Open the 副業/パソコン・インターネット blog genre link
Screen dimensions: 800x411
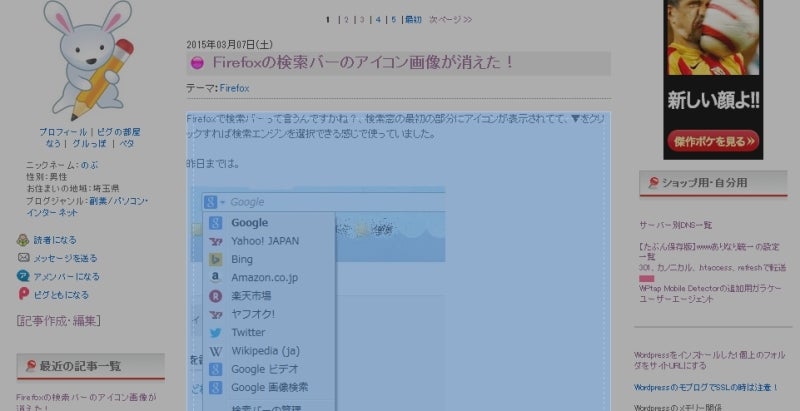87,207
